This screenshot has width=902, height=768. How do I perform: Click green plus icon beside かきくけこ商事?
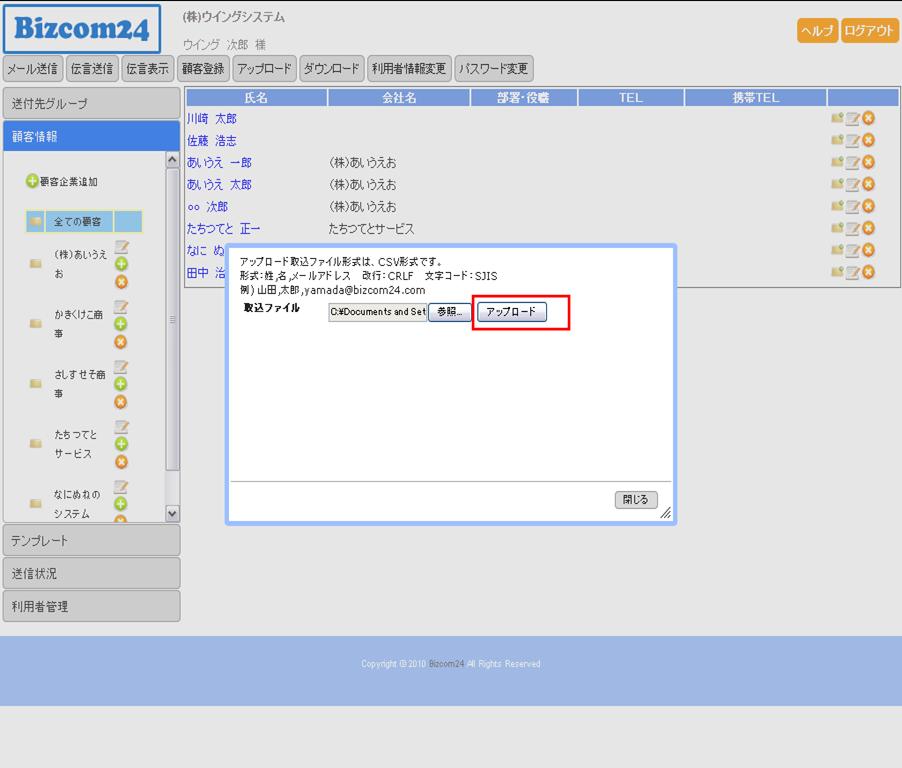coord(121,324)
